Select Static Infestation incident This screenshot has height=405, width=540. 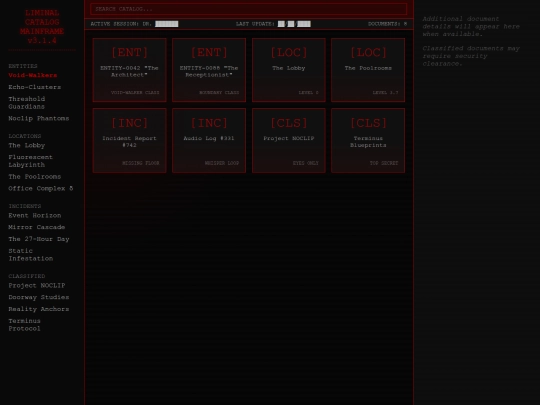(30, 255)
